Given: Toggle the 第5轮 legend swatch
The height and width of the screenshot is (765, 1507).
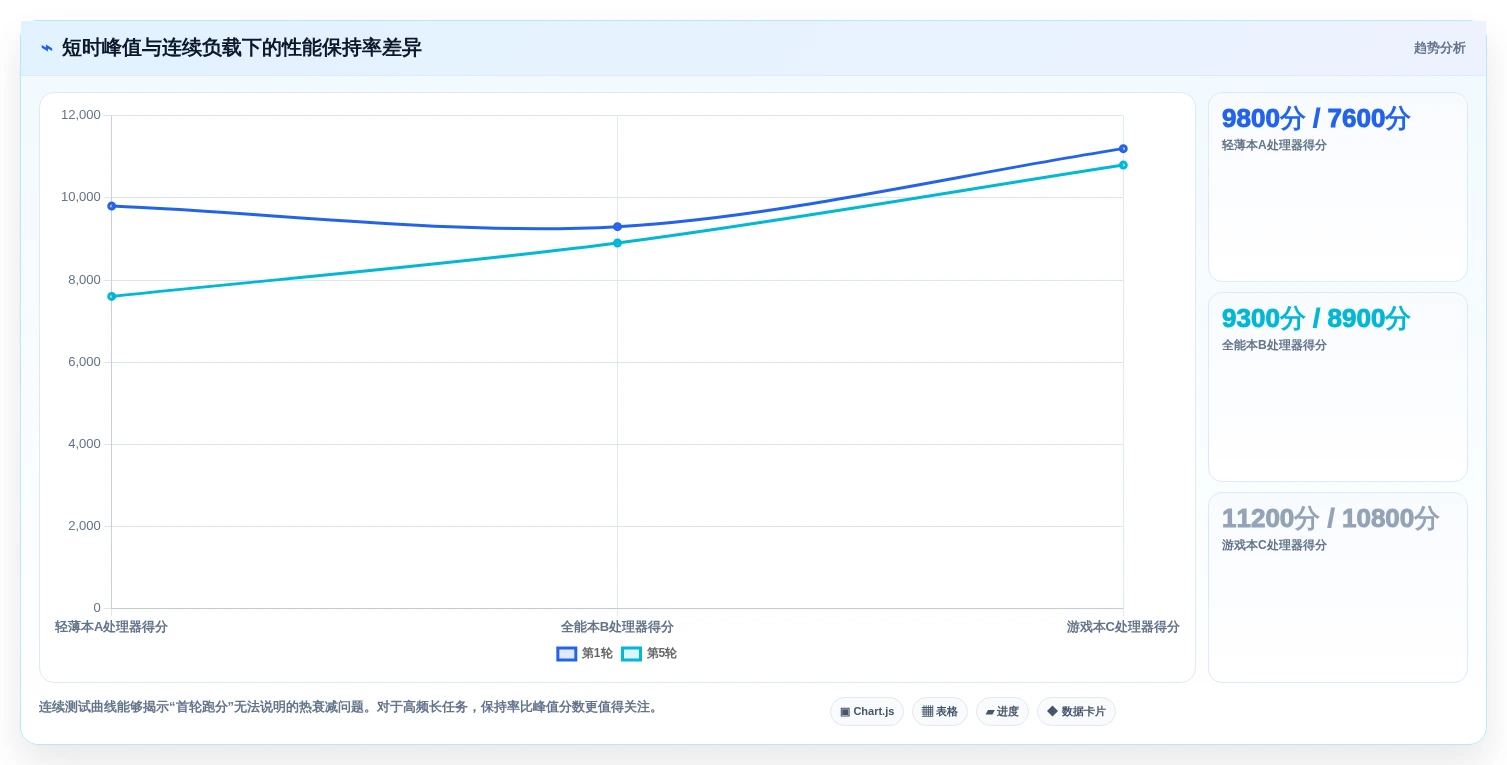Looking at the screenshot, I should pyautogui.click(x=631, y=654).
